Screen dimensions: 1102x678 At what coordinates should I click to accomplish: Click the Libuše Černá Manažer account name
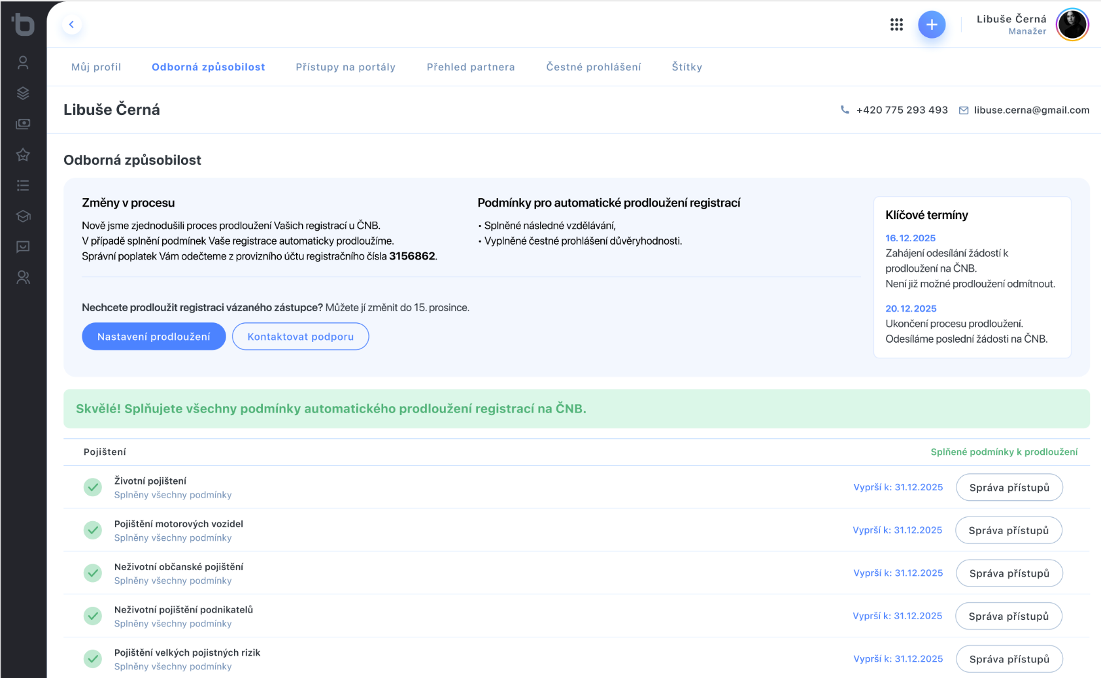pos(1011,25)
